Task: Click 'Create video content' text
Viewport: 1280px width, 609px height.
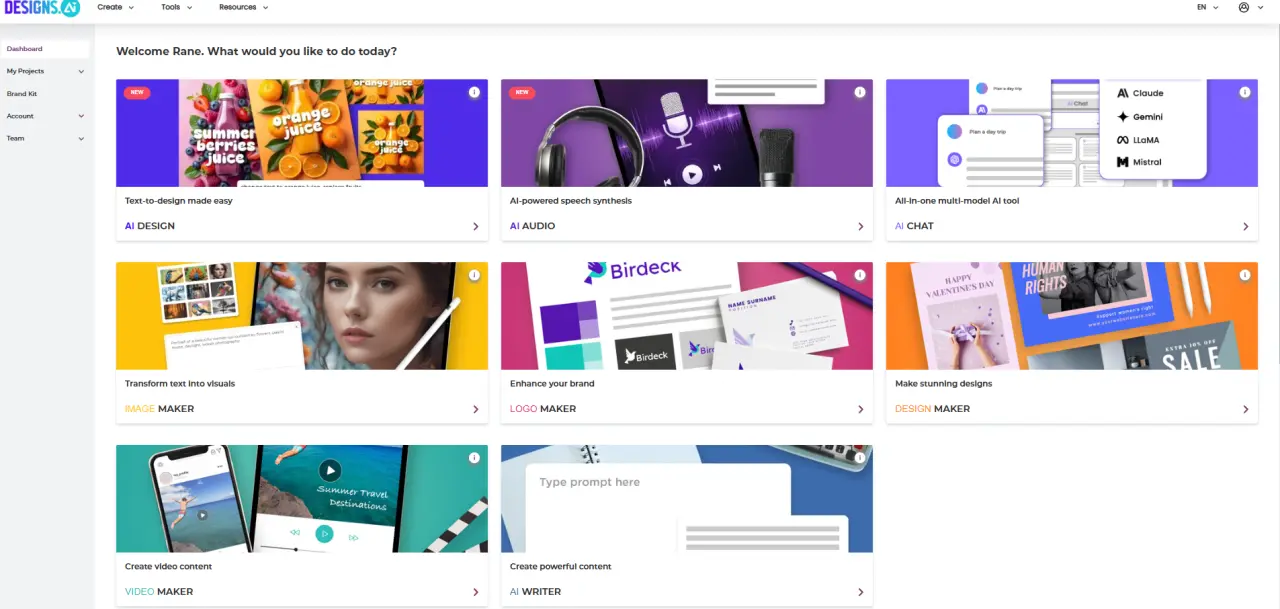Action: [x=168, y=567]
